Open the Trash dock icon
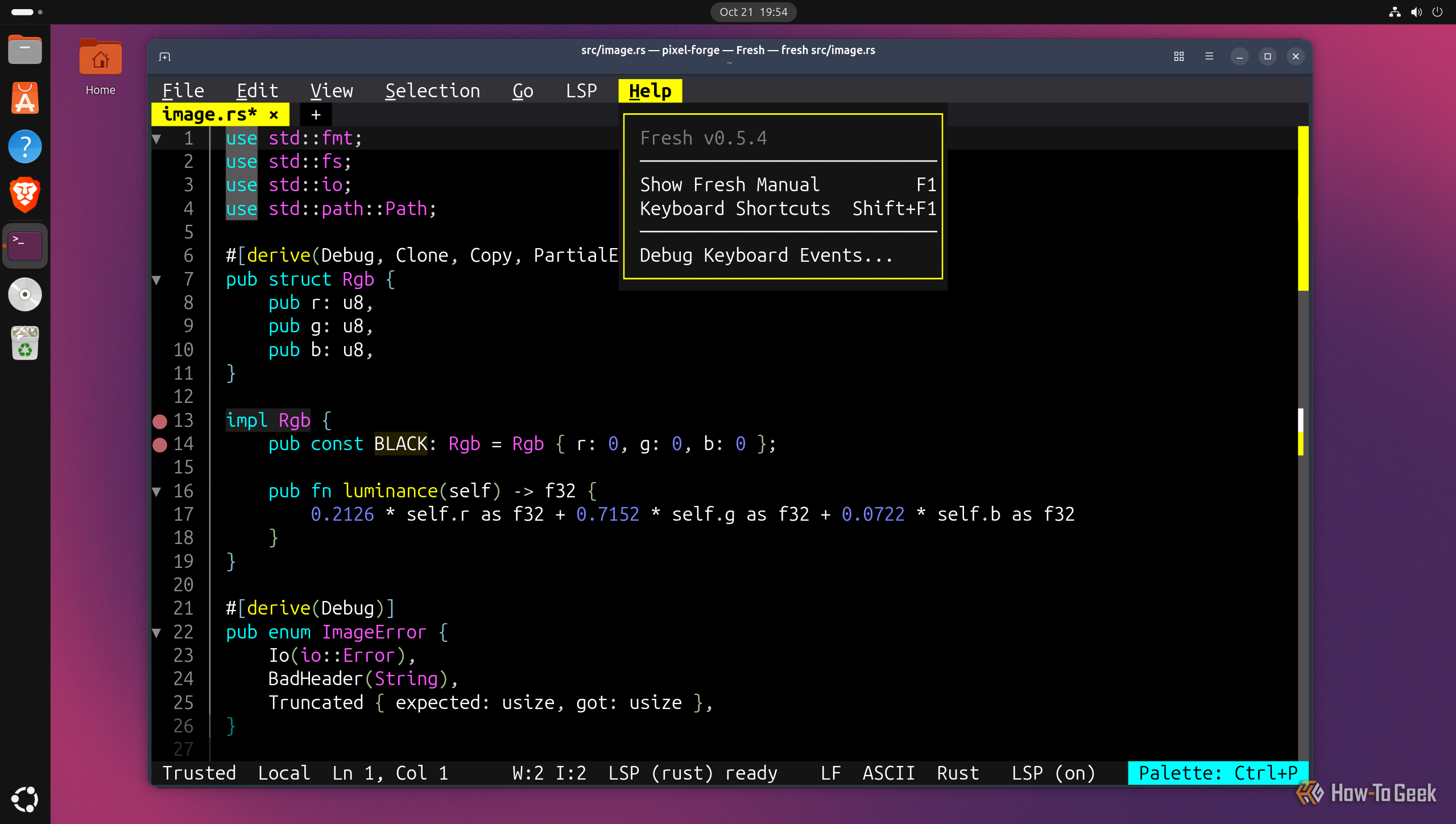This screenshot has width=1456, height=824. click(25, 343)
